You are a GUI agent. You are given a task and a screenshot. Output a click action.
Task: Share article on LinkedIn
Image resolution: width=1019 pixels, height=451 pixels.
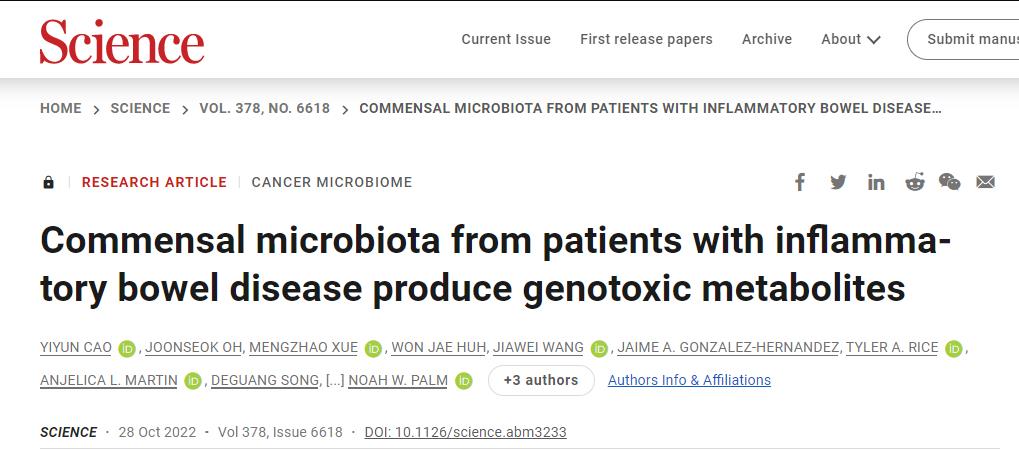click(876, 183)
